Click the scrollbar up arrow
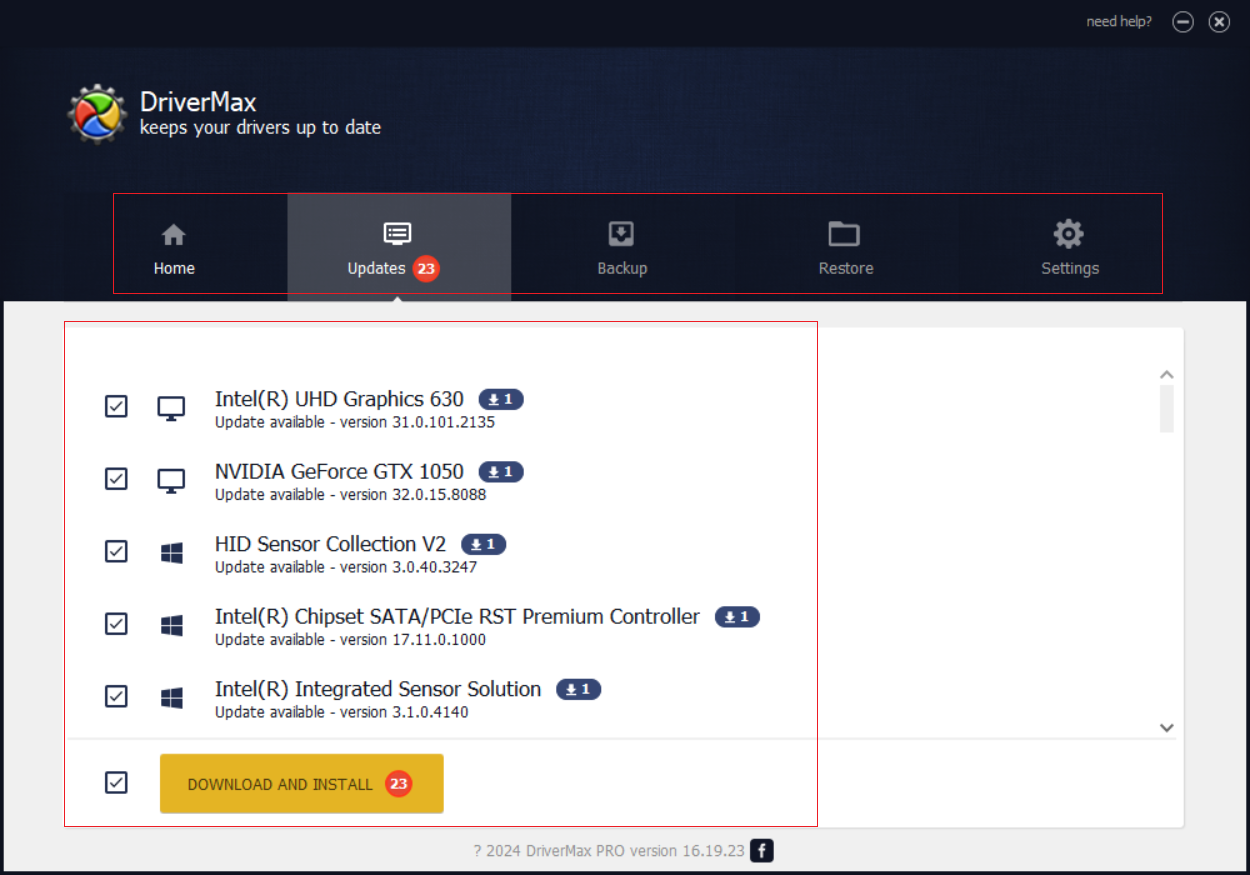The width and height of the screenshot is (1250, 875). tap(1166, 375)
